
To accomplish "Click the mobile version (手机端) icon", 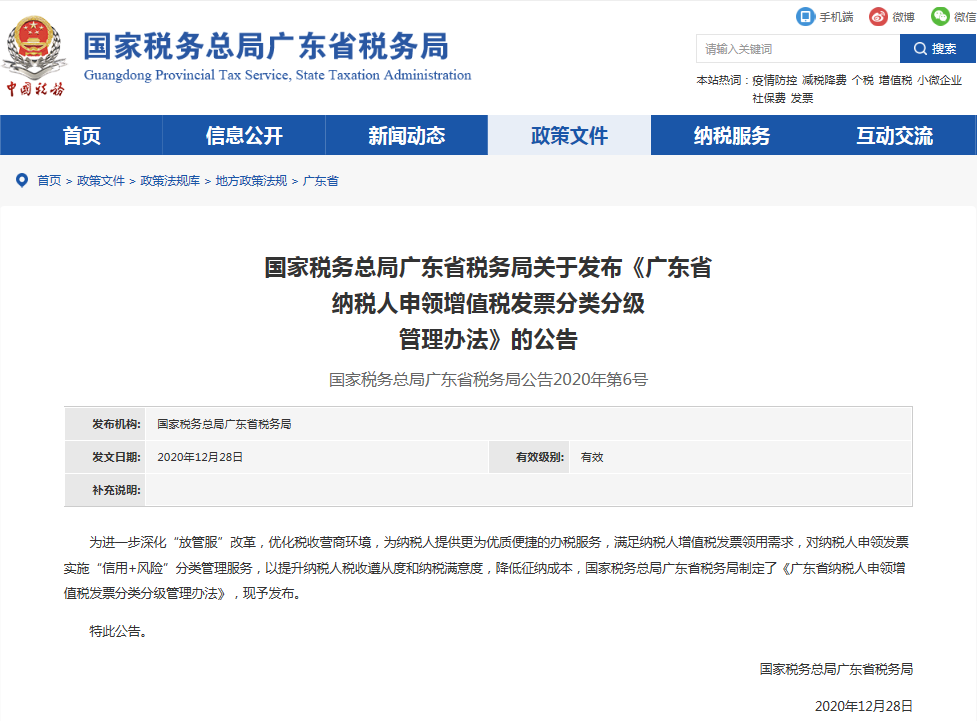I will (805, 17).
